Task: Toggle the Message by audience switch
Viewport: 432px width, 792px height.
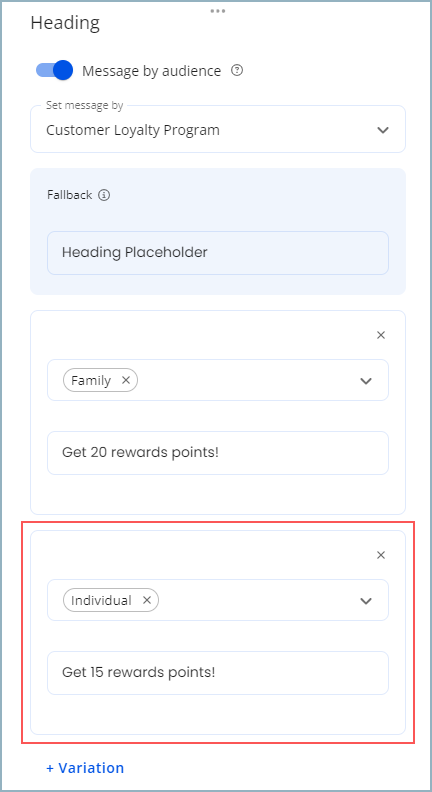Action: 54,70
